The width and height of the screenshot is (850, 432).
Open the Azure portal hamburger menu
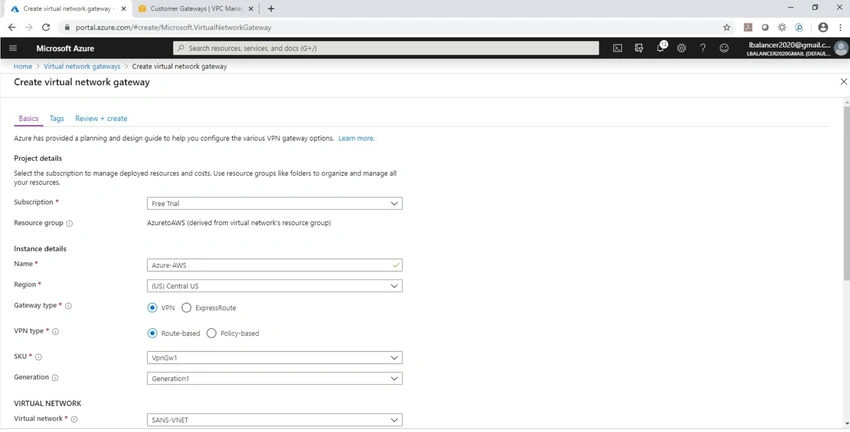click(13, 48)
